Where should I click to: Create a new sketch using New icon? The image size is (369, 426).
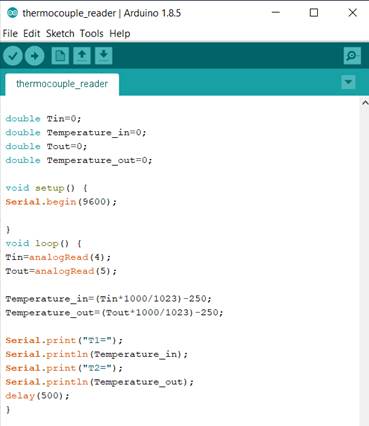click(60, 55)
